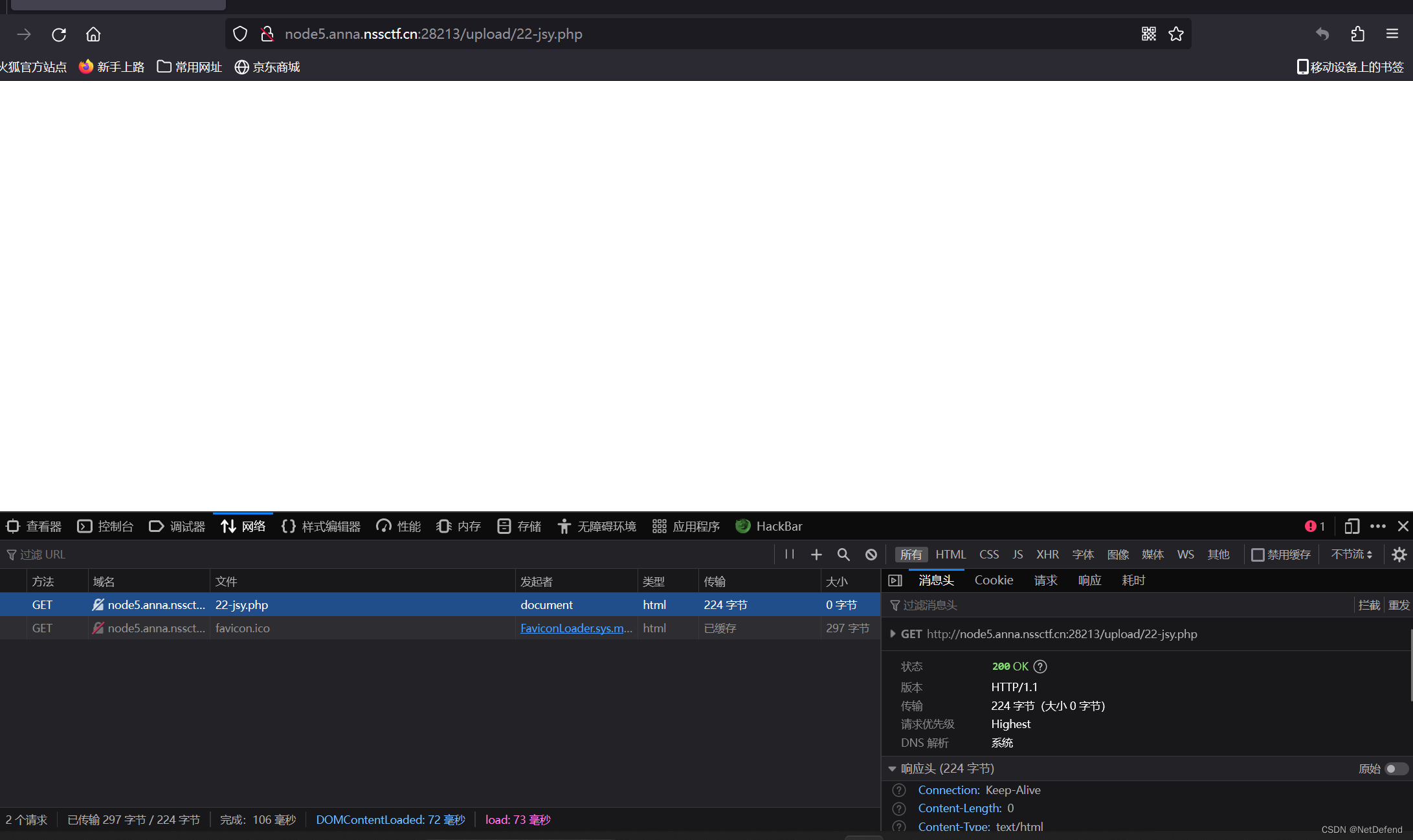Open the 响应 response tab

[x=1089, y=580]
